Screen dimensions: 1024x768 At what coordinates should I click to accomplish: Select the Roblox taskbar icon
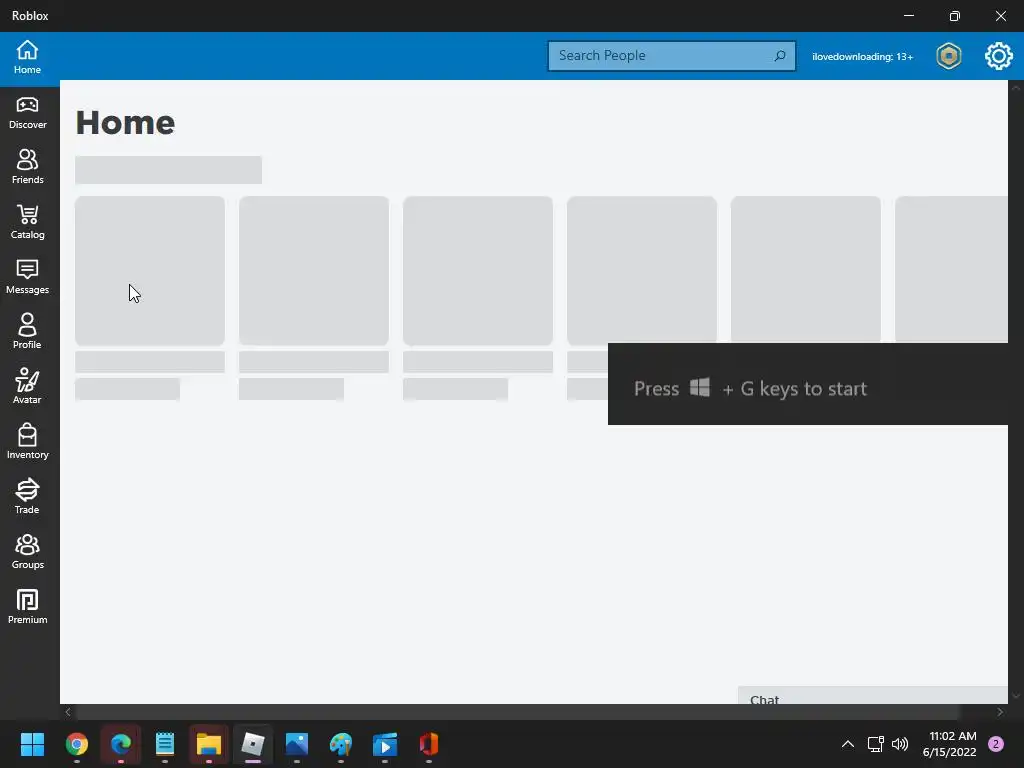(x=253, y=744)
